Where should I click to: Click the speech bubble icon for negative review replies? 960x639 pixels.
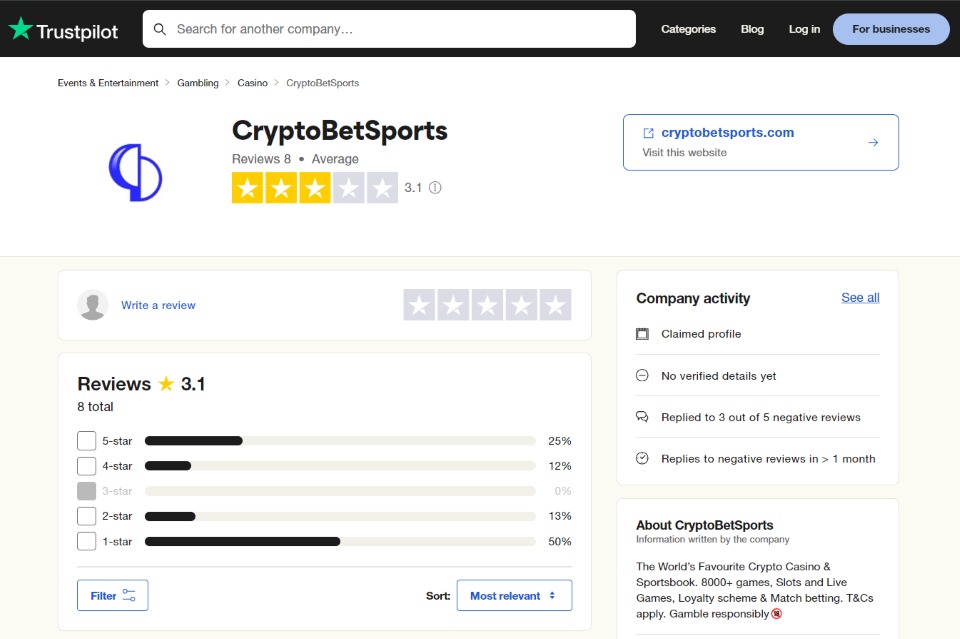click(642, 417)
